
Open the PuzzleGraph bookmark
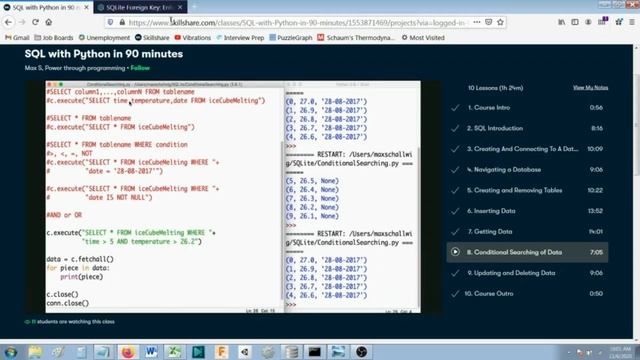click(291, 38)
